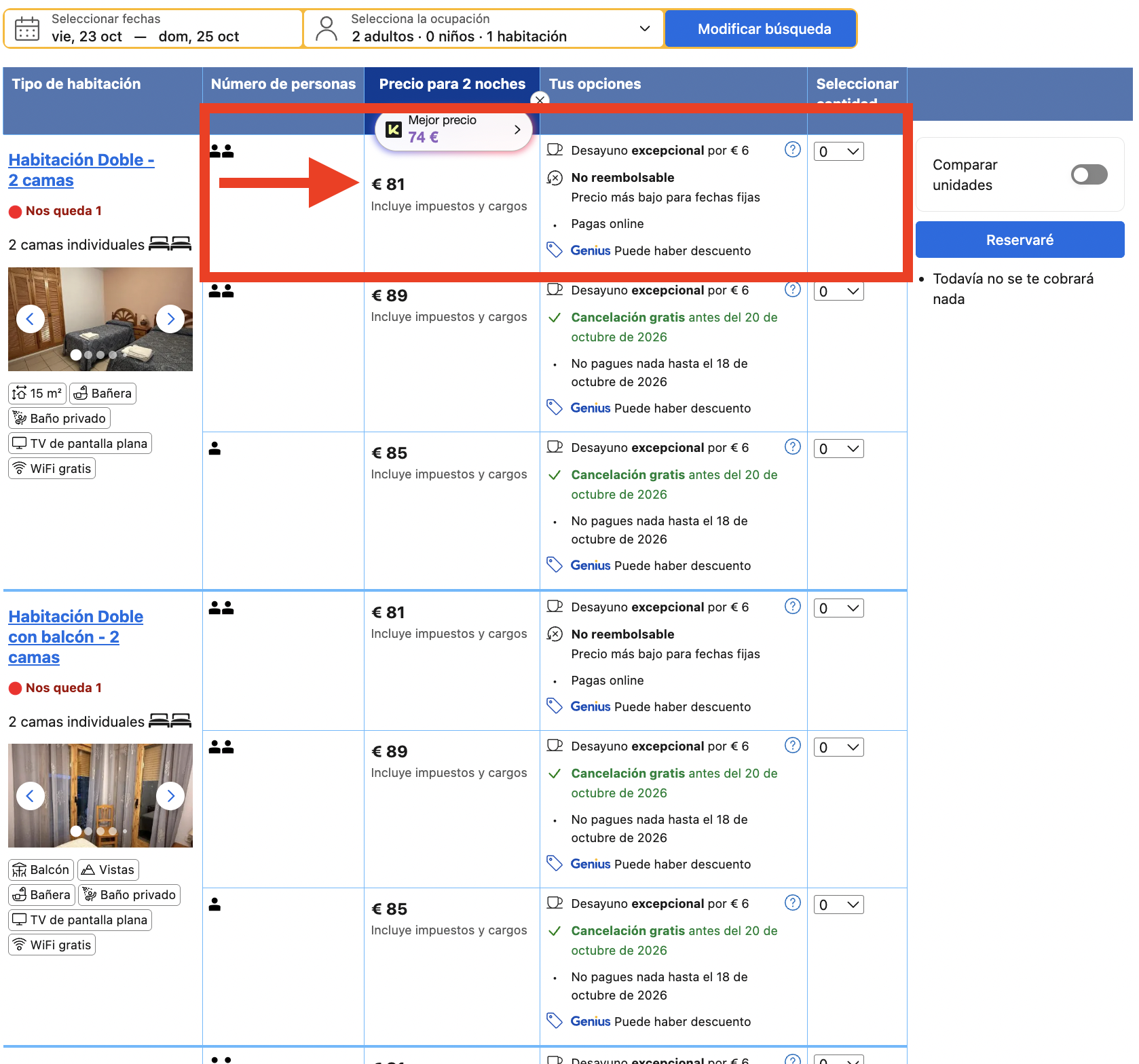Show next photo of balcony room
The width and height of the screenshot is (1139, 1064).
coord(170,795)
